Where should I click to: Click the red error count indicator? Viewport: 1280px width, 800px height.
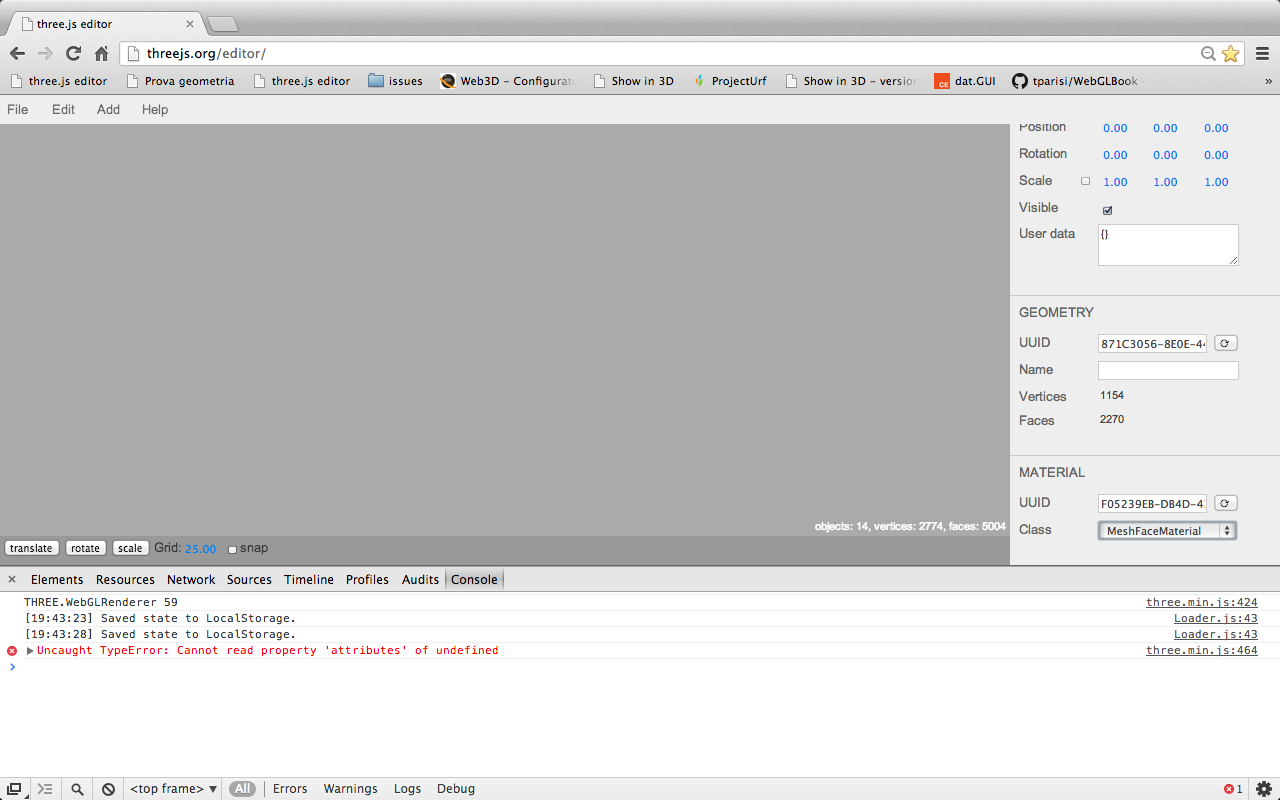(x=1233, y=789)
